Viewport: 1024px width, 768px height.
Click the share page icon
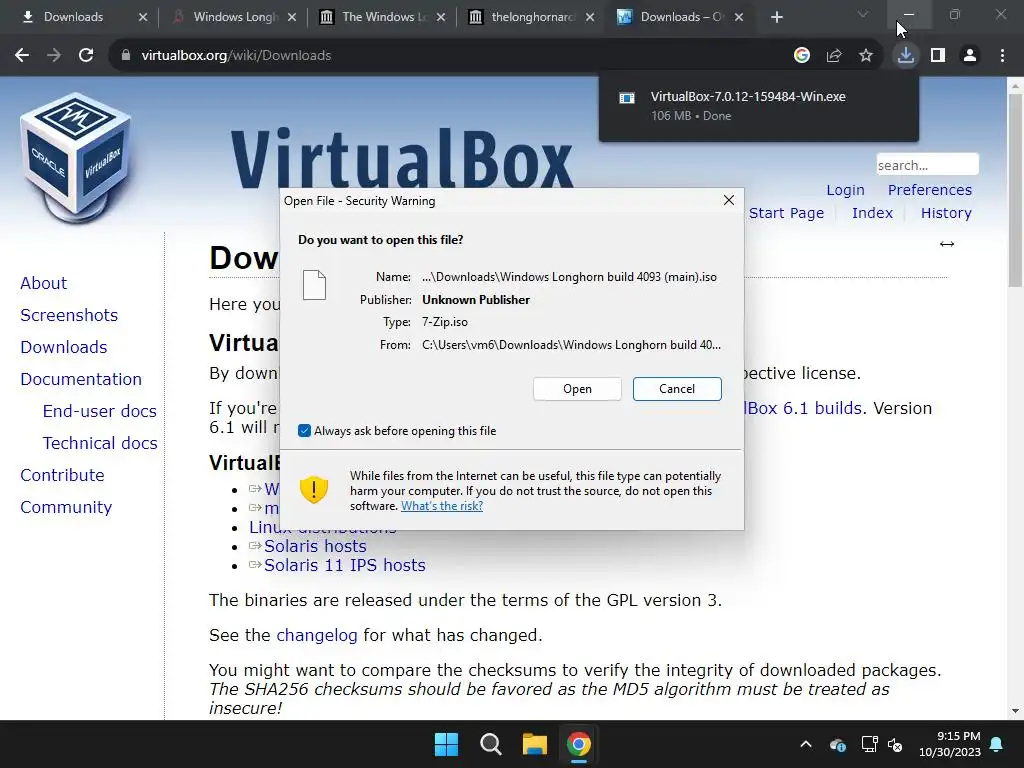[834, 56]
